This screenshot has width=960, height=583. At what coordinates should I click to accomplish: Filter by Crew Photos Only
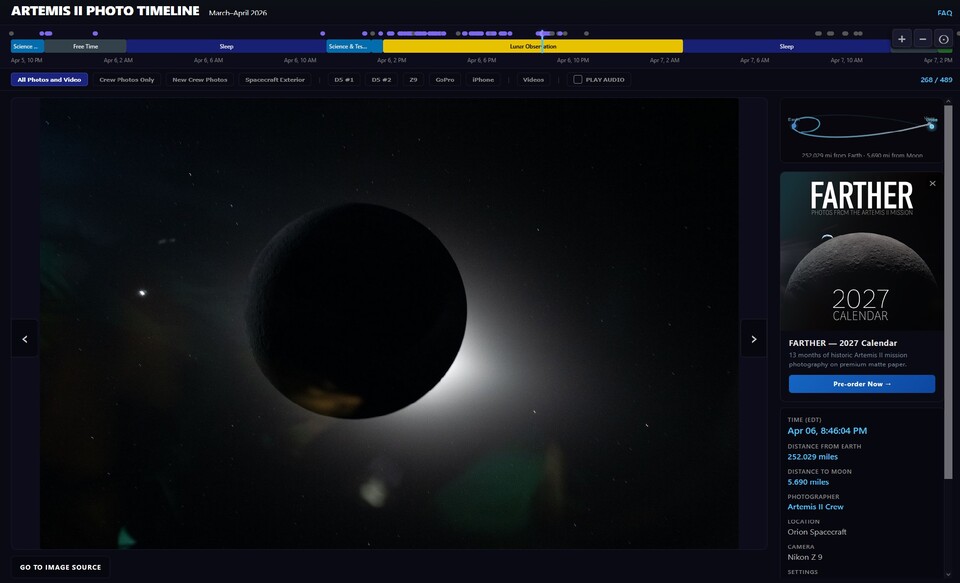pos(127,80)
